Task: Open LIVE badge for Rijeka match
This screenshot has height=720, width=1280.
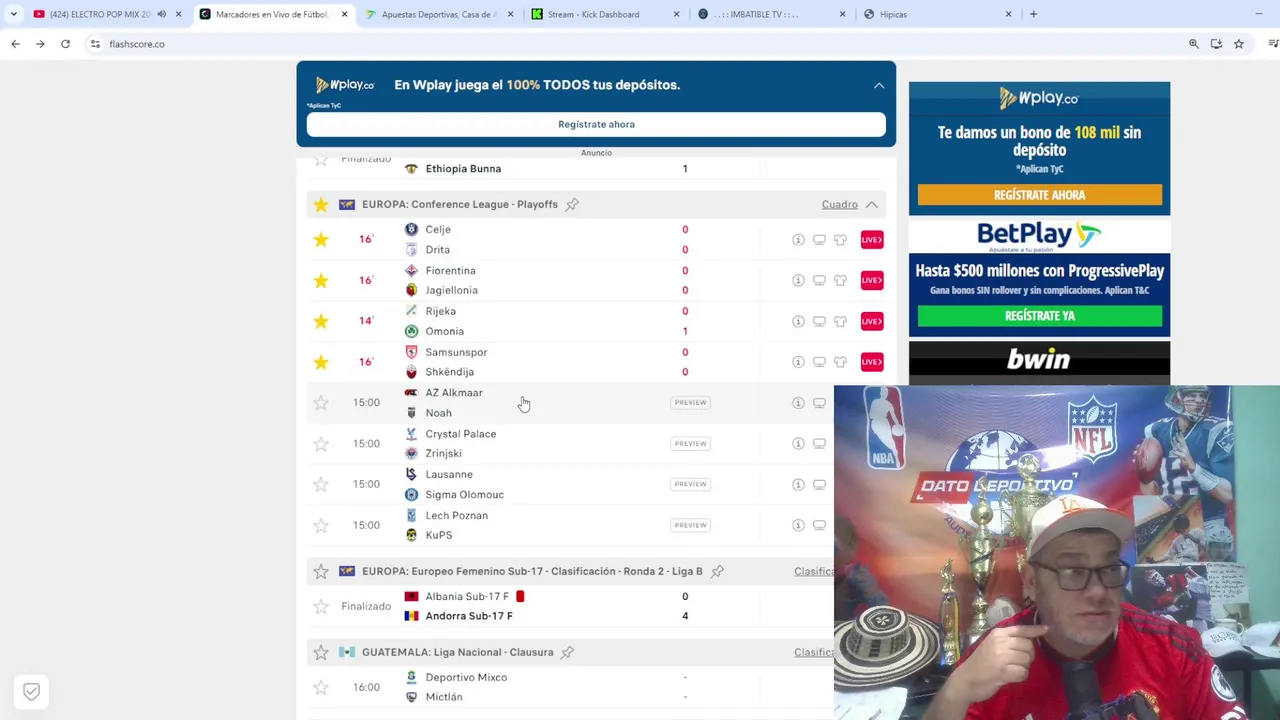Action: 872,321
